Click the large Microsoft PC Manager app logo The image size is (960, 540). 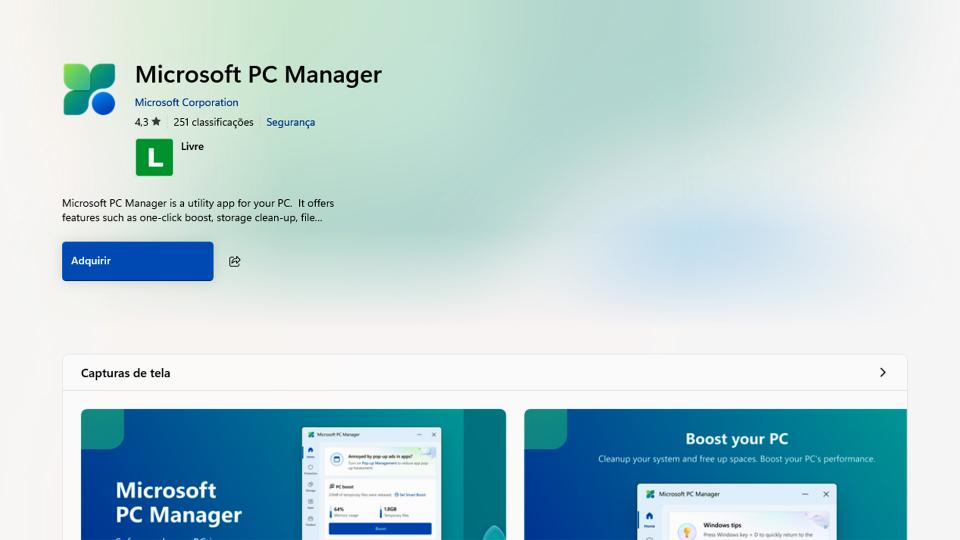(89, 89)
